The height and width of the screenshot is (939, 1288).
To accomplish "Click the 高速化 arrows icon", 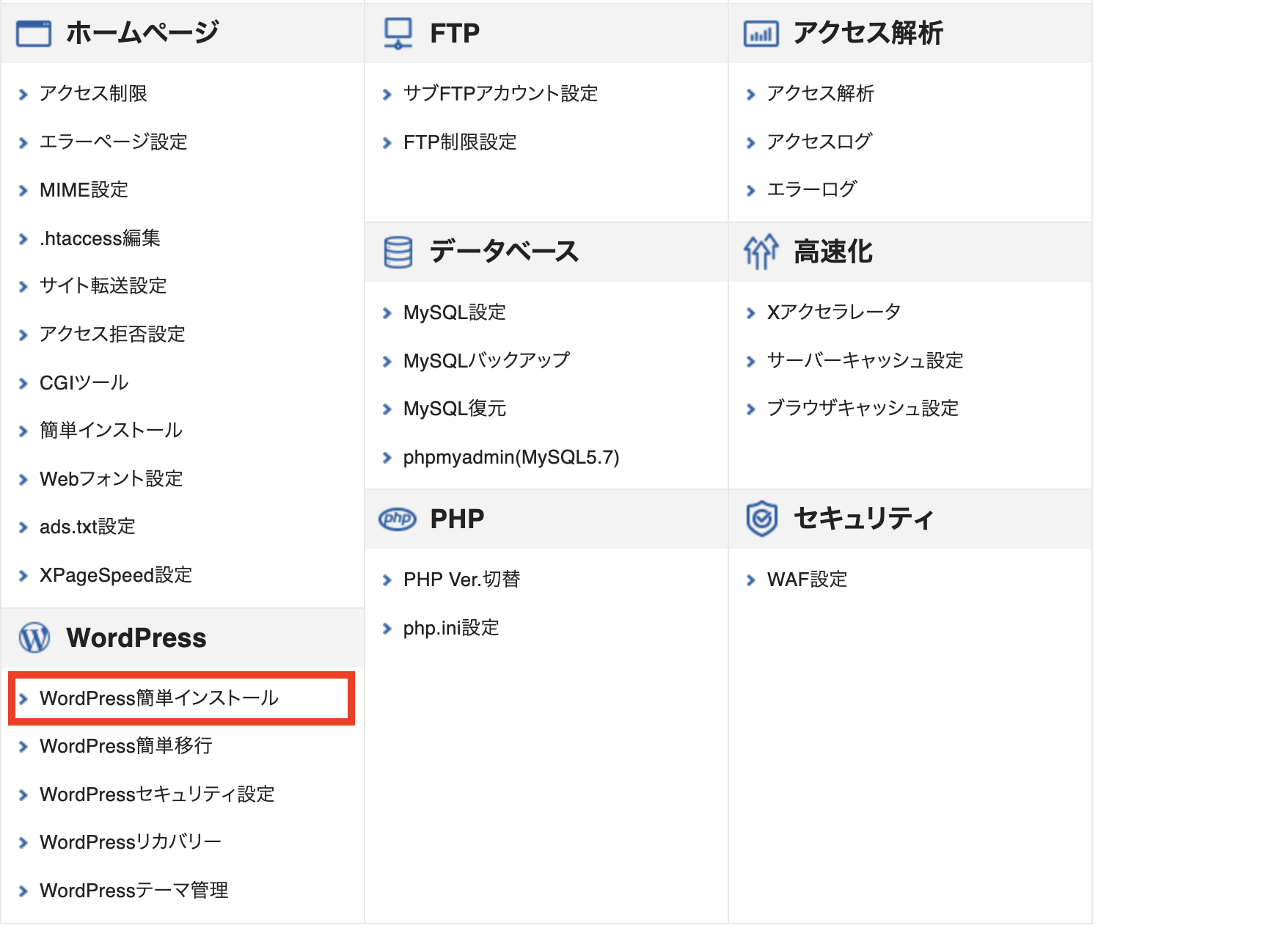I will 761,252.
